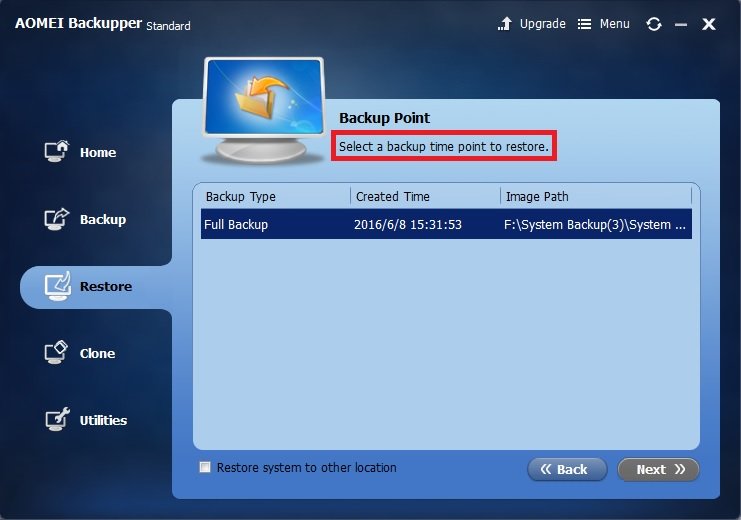Click the AOMEI Backupper title text

click(78, 23)
